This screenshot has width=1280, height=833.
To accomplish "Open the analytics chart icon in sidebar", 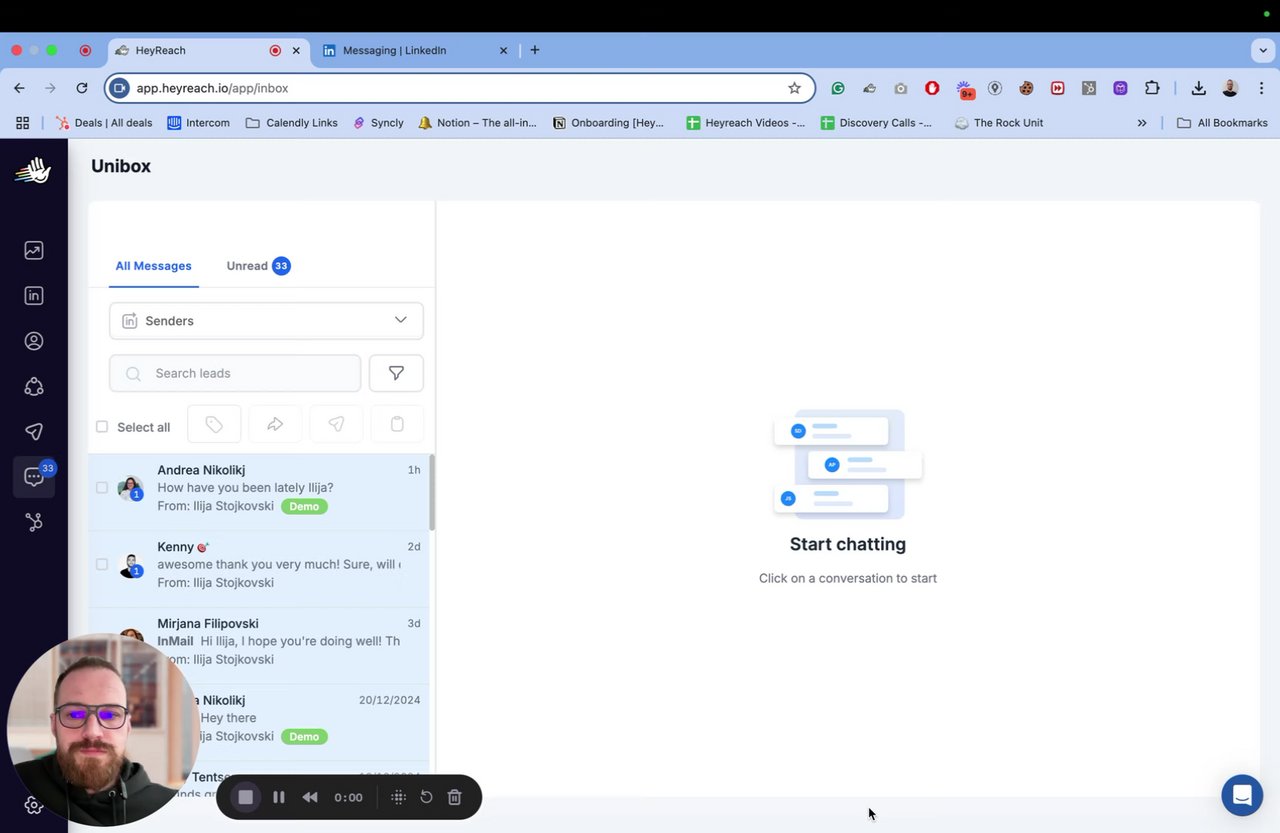I will pyautogui.click(x=34, y=250).
